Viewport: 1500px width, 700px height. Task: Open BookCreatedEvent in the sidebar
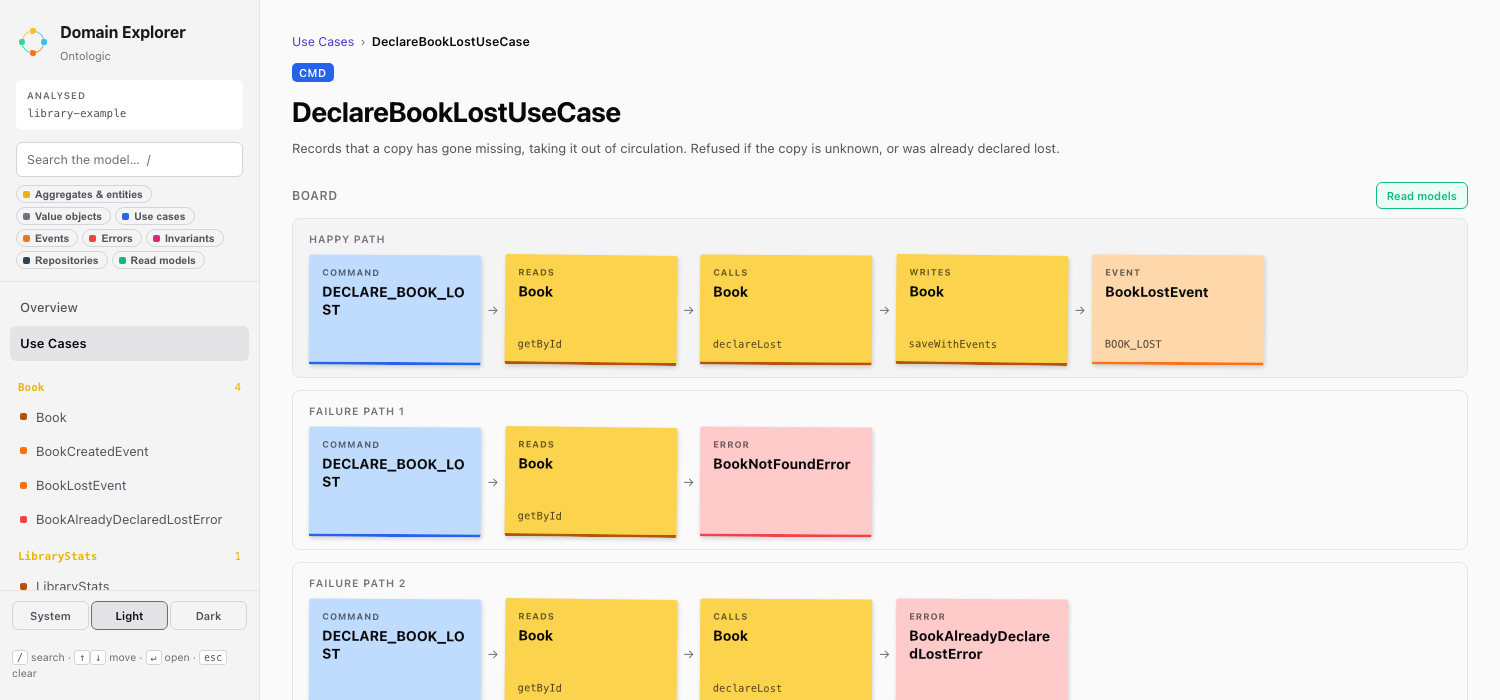[129, 451]
